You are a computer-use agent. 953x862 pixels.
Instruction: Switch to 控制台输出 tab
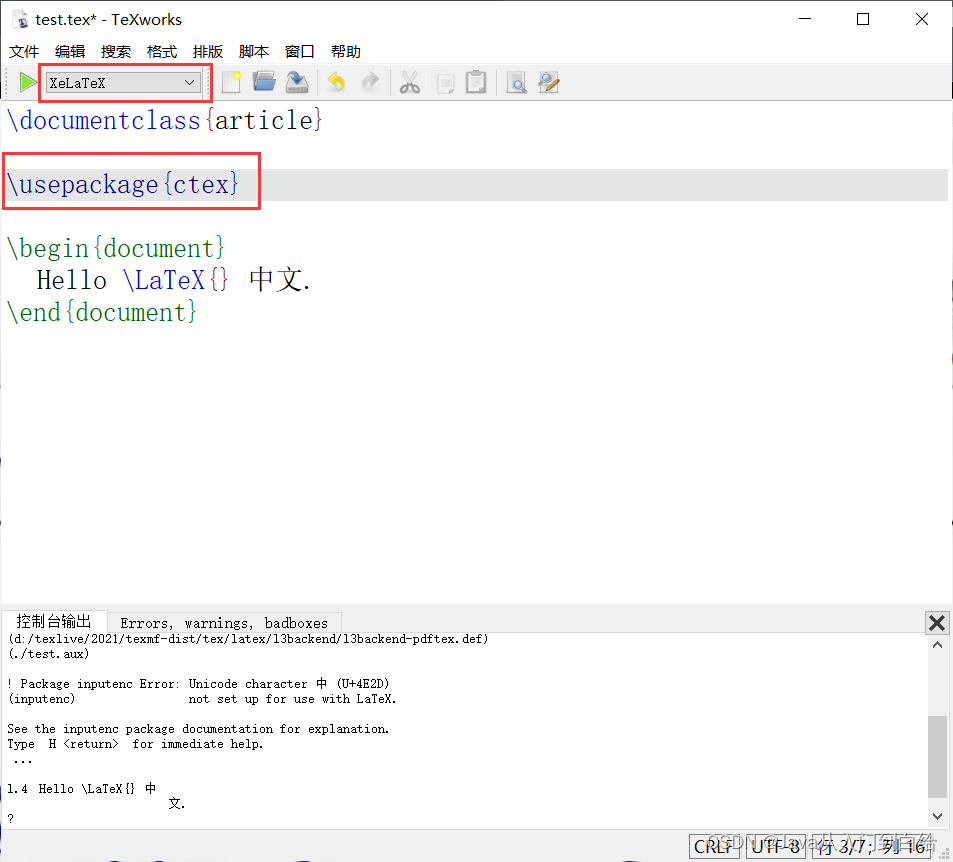click(54, 621)
